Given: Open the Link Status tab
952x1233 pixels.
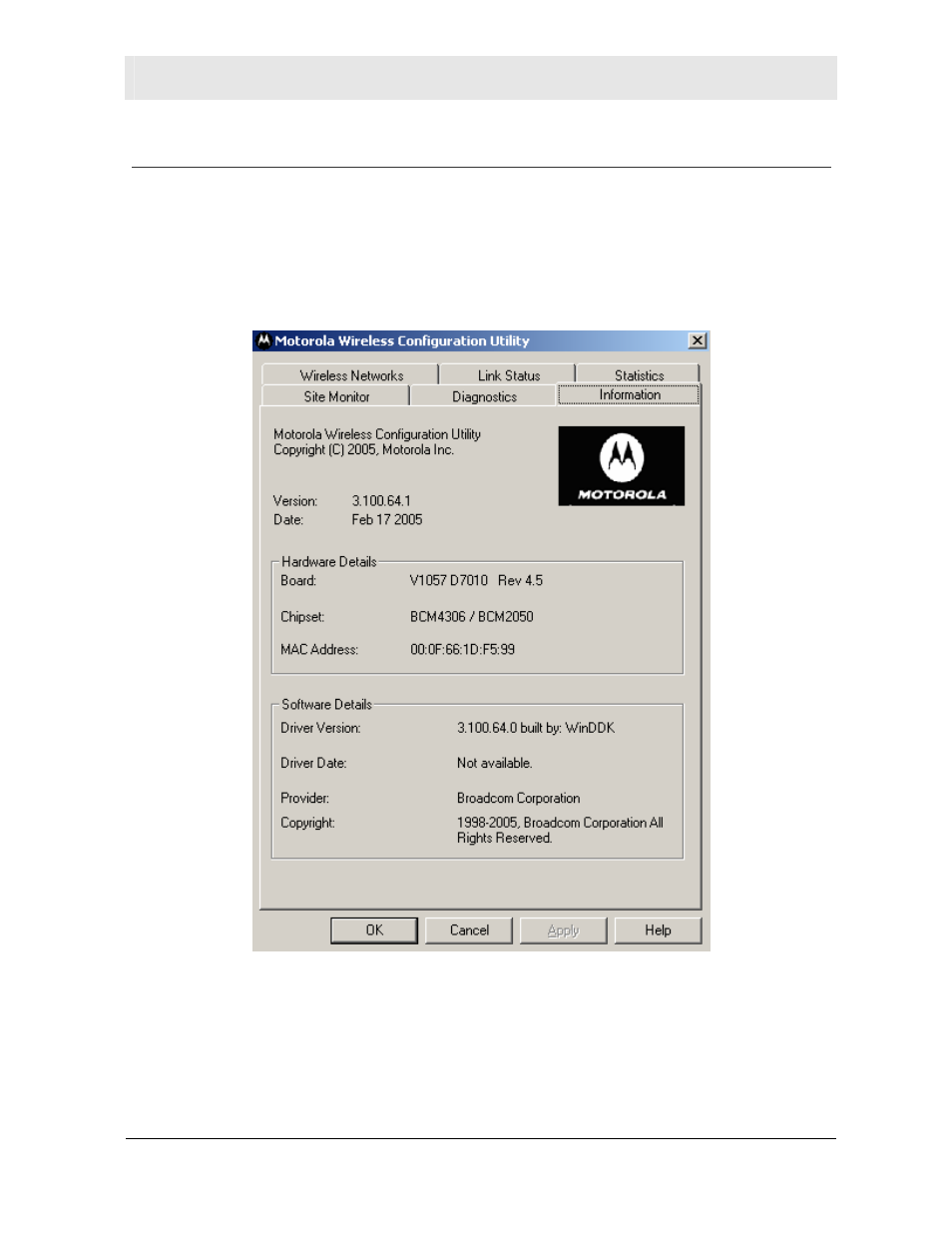Looking at the screenshot, I should click(508, 375).
